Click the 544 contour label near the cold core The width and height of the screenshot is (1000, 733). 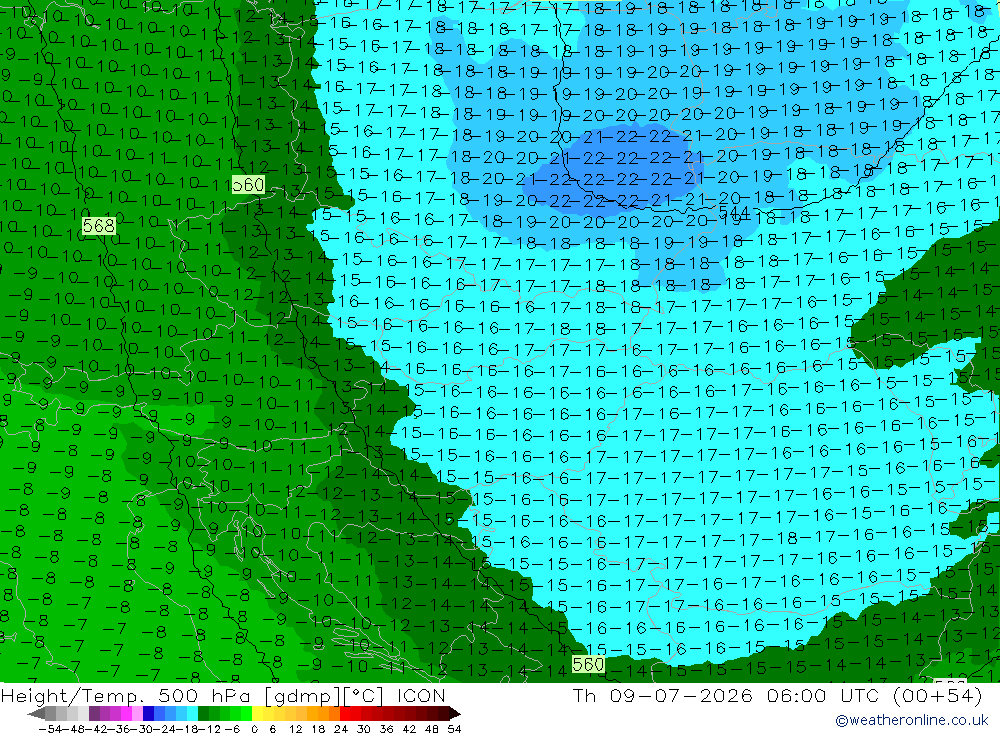734,212
